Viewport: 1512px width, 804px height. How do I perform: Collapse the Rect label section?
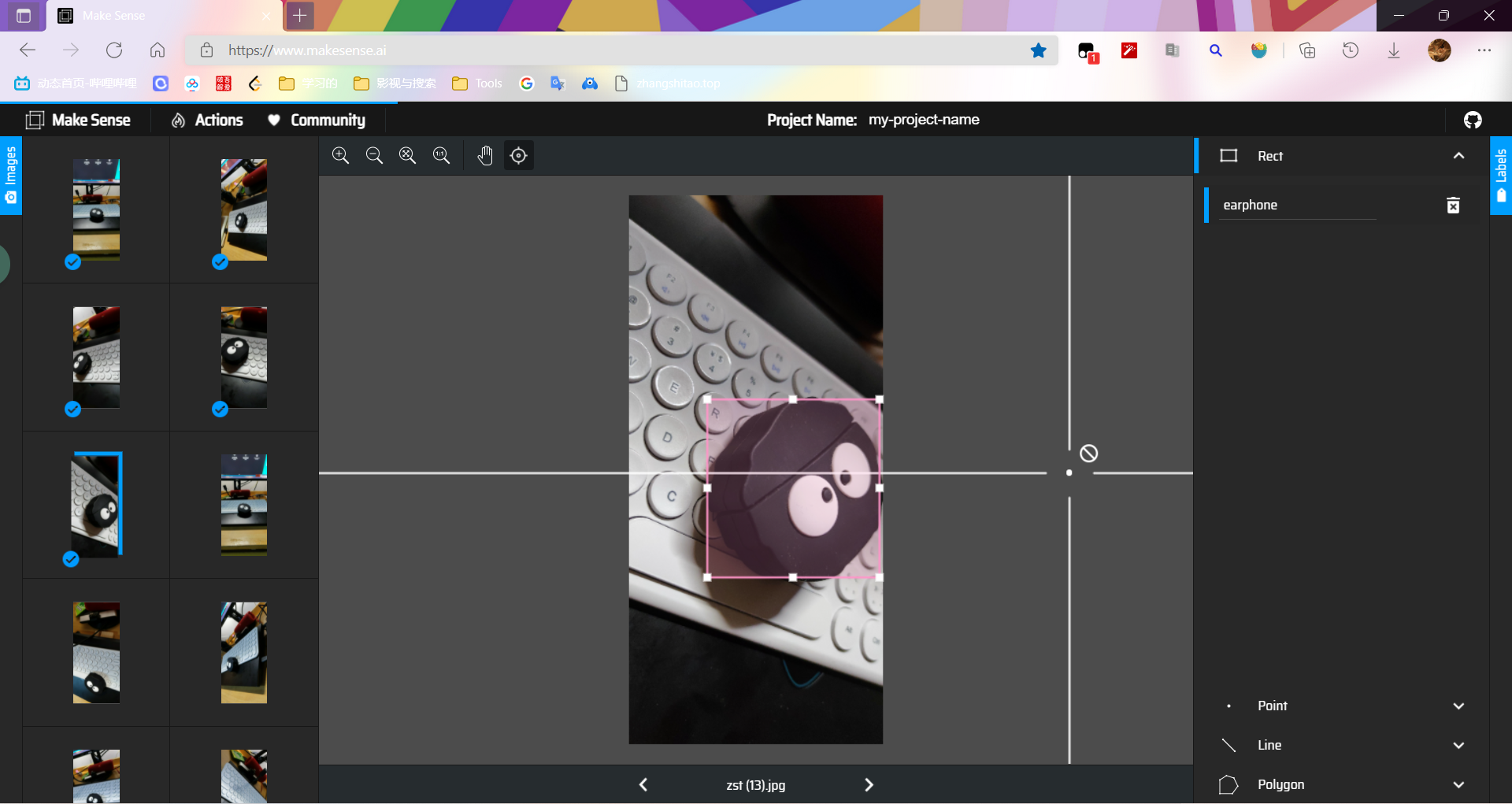pyautogui.click(x=1458, y=155)
